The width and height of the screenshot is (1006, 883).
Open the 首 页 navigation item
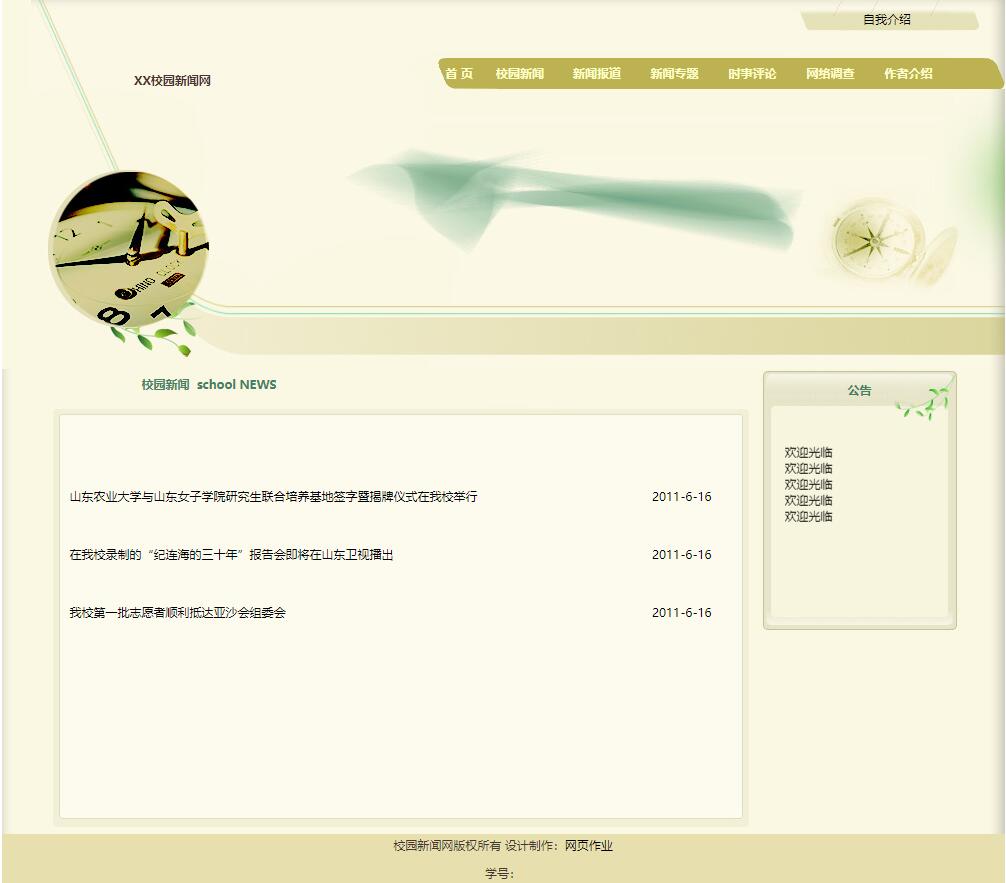(x=459, y=74)
